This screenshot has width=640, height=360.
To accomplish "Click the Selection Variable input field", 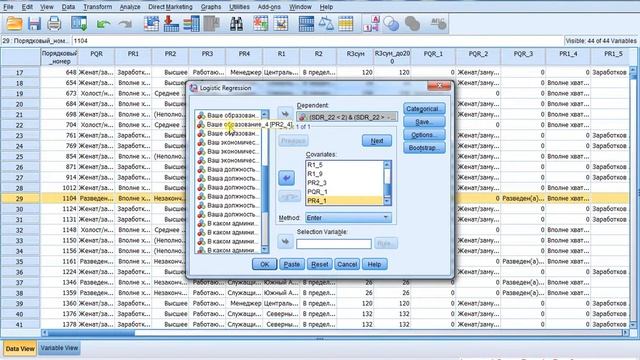I will click(x=334, y=244).
